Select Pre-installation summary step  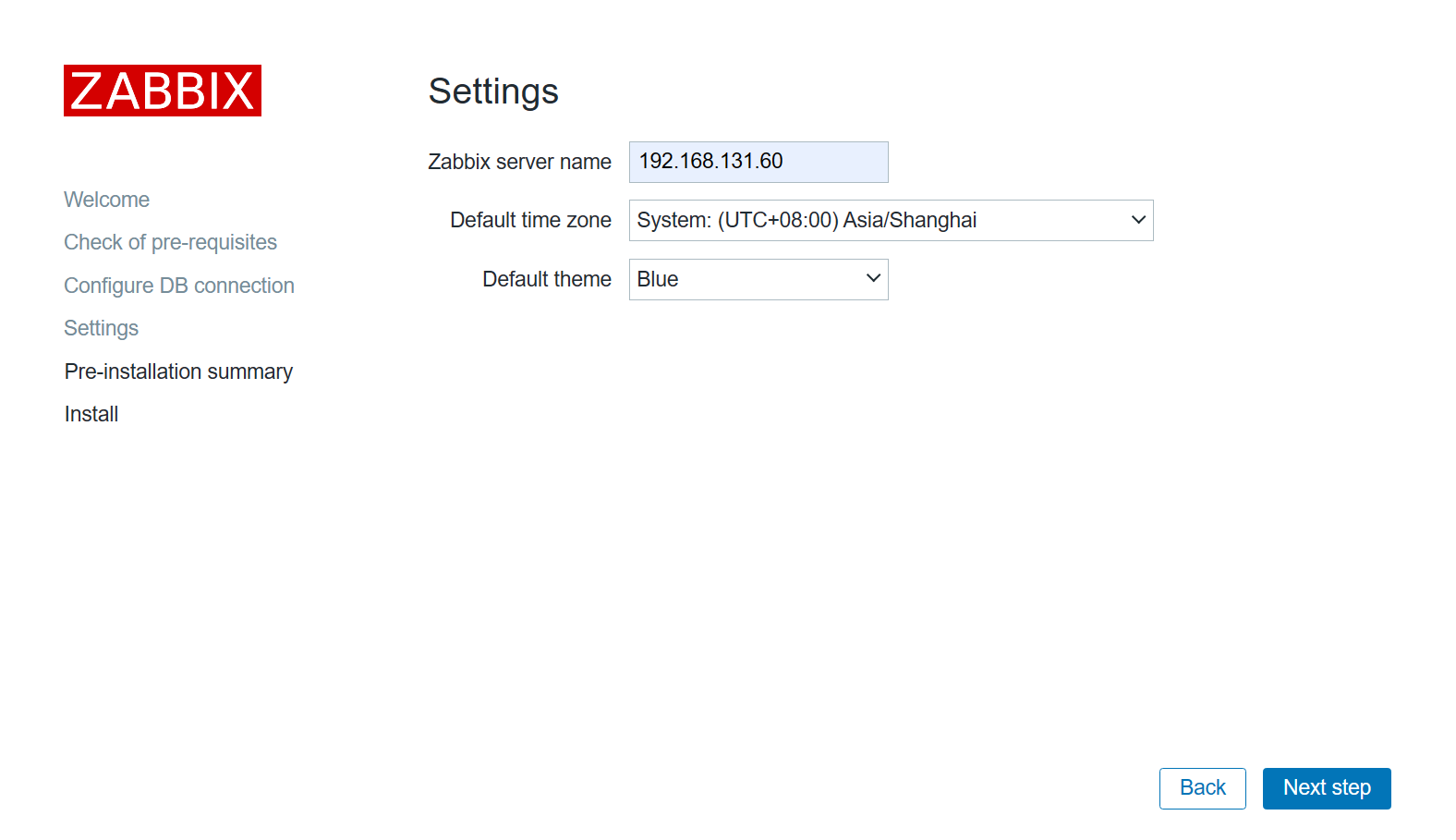tap(178, 371)
